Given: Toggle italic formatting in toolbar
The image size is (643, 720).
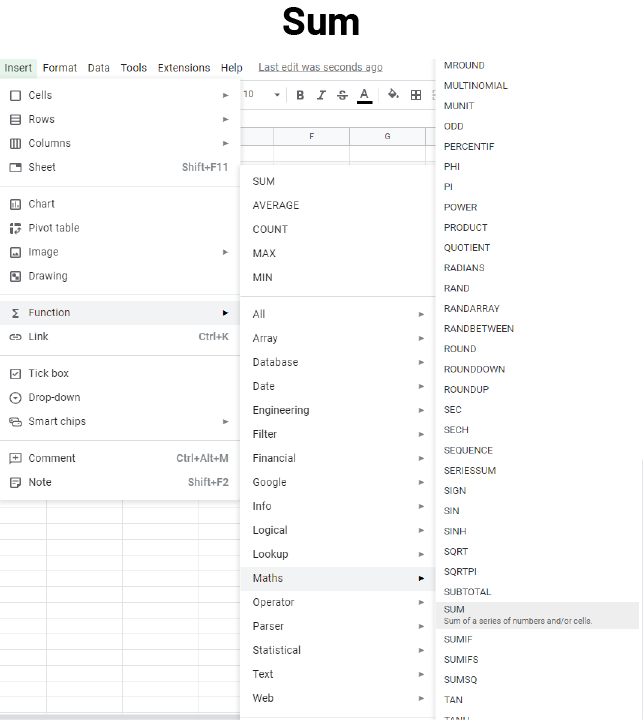Looking at the screenshot, I should 321,95.
